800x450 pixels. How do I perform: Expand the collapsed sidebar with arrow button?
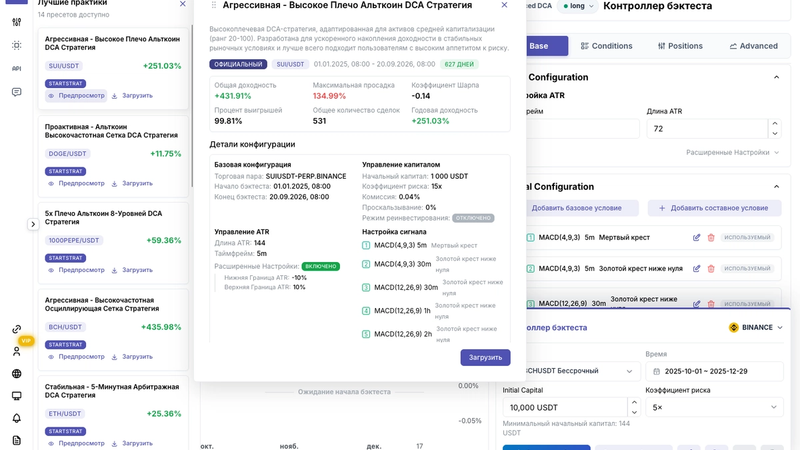point(33,224)
